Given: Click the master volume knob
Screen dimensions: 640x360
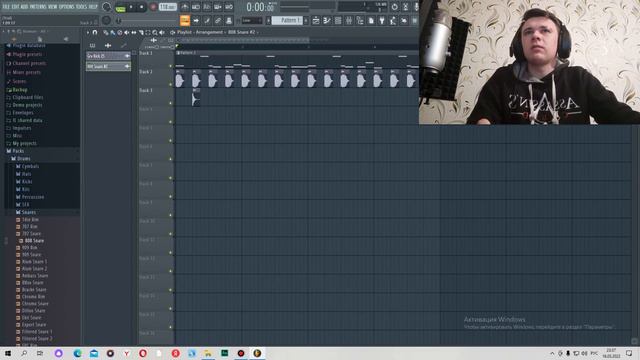Looking at the screenshot, I should click(x=107, y=7).
